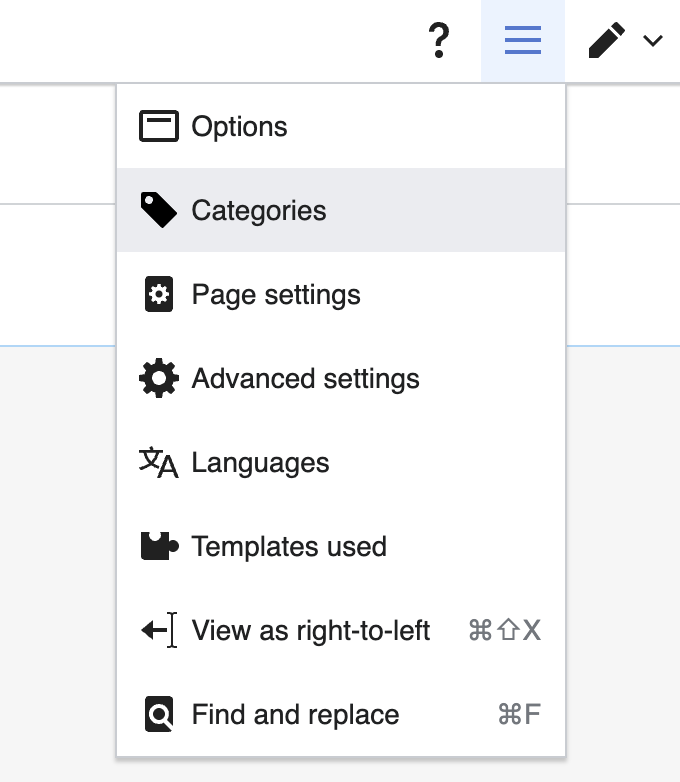Select the Languages menu item
The width and height of the screenshot is (680, 782).
click(260, 463)
